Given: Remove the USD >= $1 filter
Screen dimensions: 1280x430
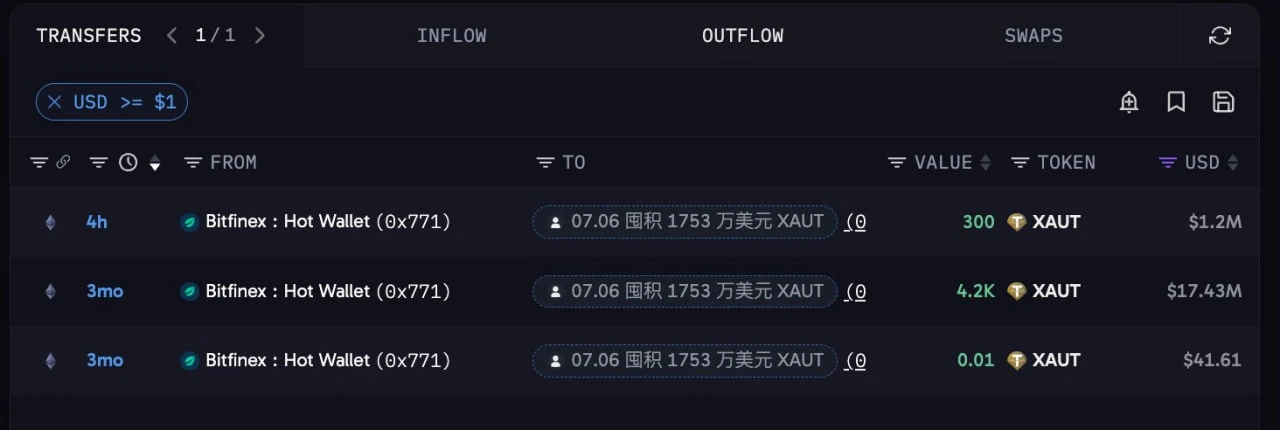Looking at the screenshot, I should pyautogui.click(x=55, y=102).
